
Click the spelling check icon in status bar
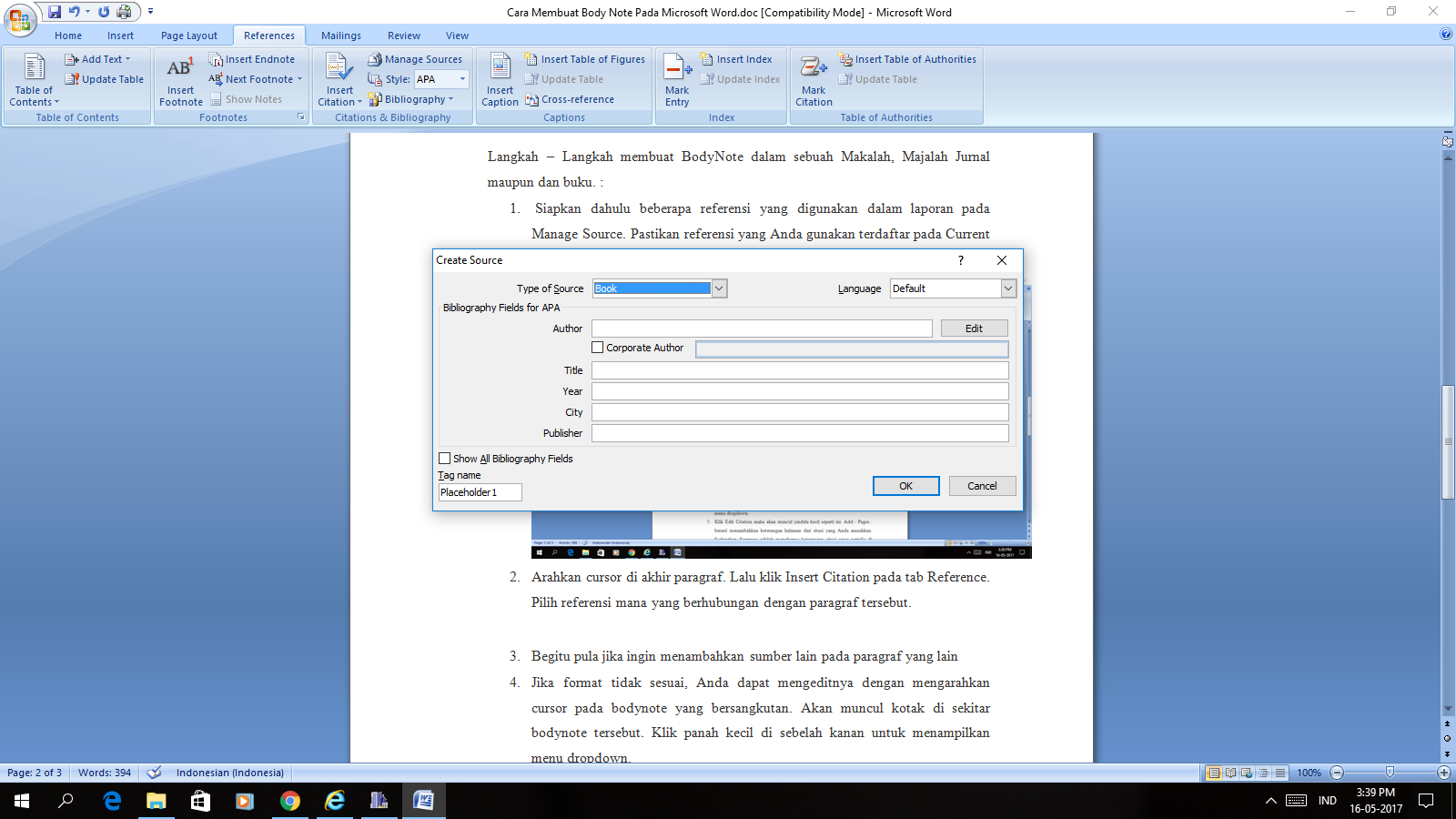(155, 773)
